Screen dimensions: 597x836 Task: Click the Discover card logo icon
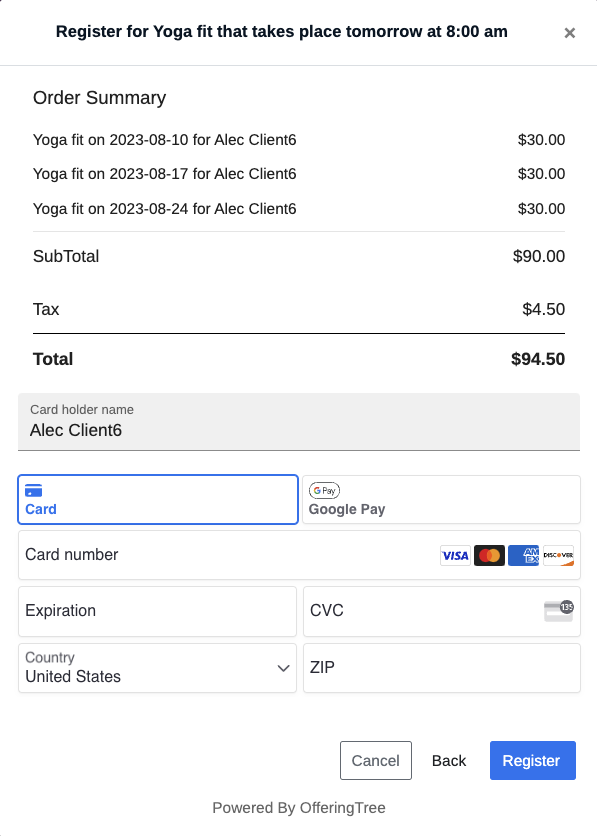(558, 556)
